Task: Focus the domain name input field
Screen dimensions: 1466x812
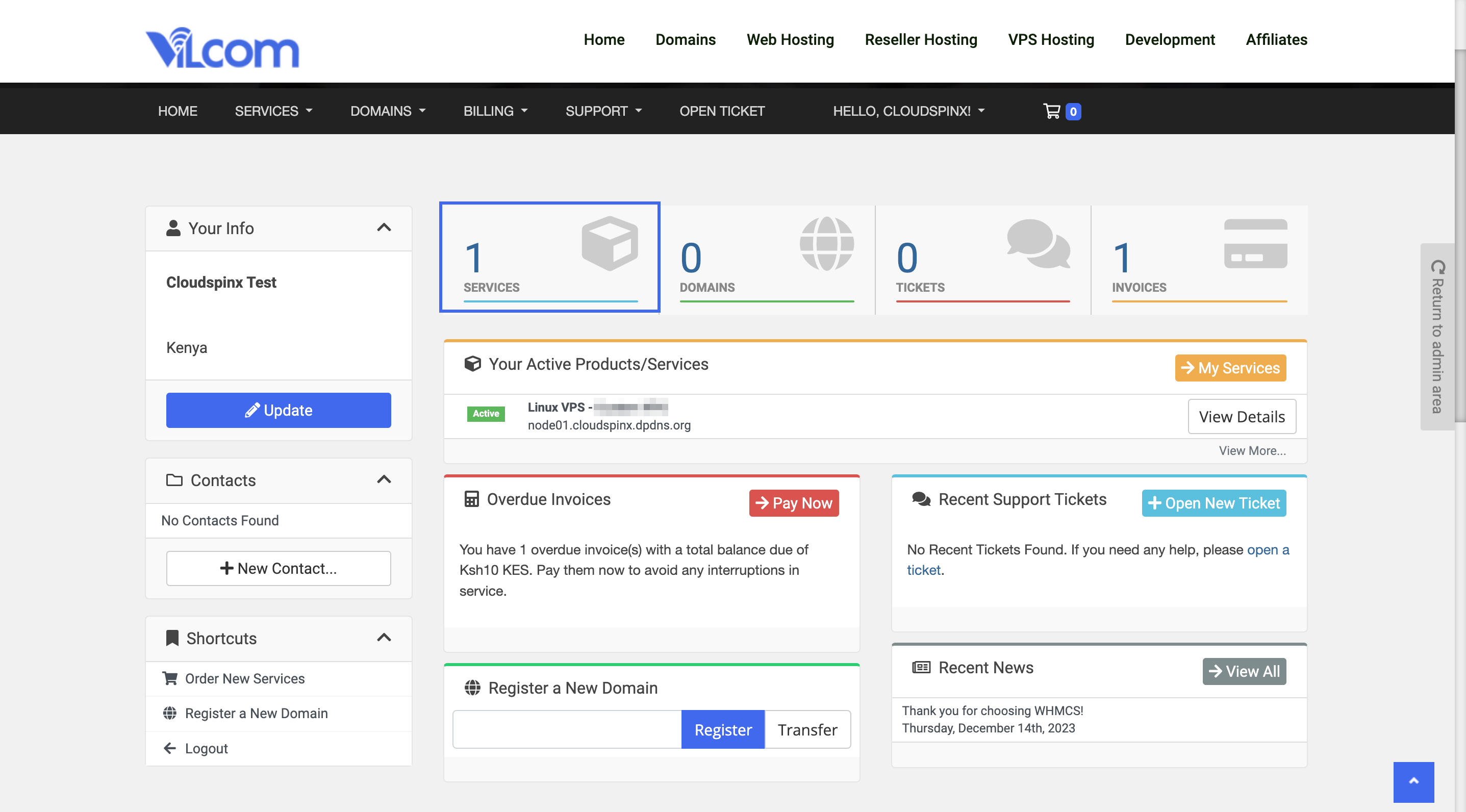Action: point(567,729)
